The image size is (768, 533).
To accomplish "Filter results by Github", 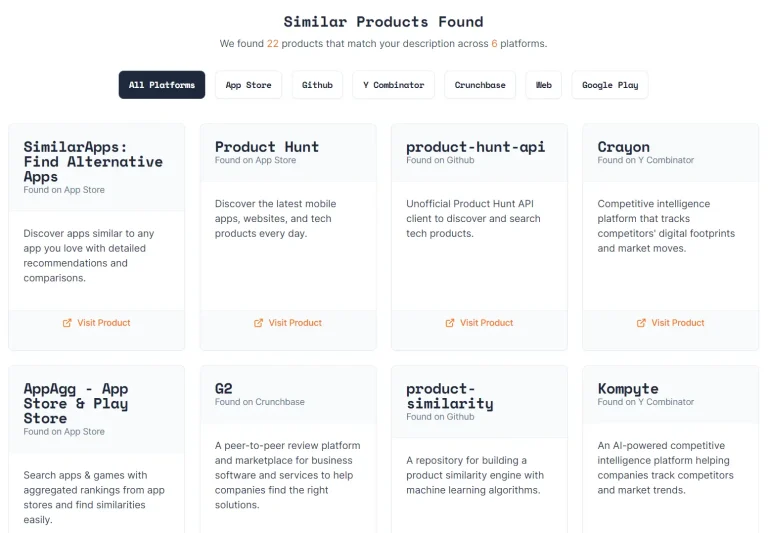I will click(317, 85).
